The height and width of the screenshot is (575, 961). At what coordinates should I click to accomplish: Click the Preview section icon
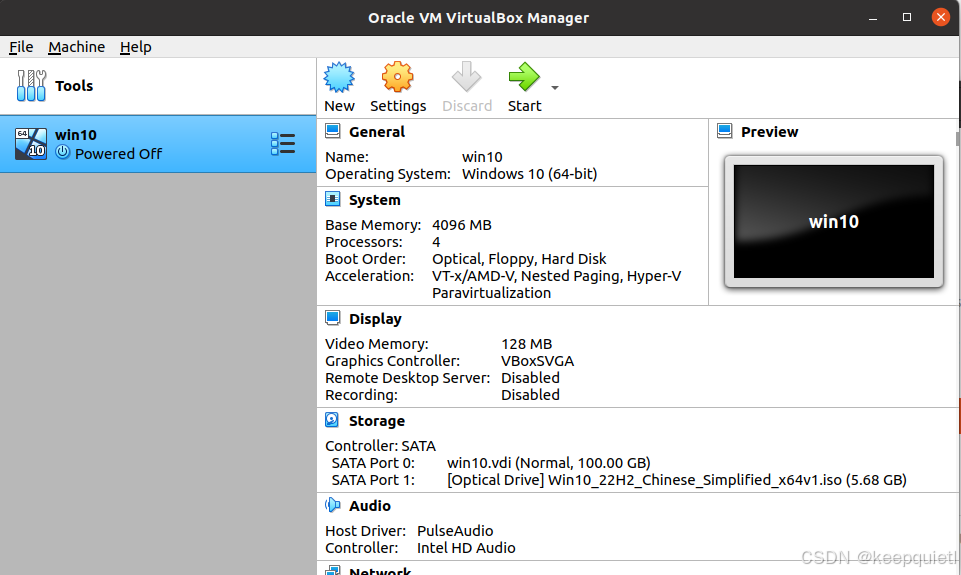(725, 131)
